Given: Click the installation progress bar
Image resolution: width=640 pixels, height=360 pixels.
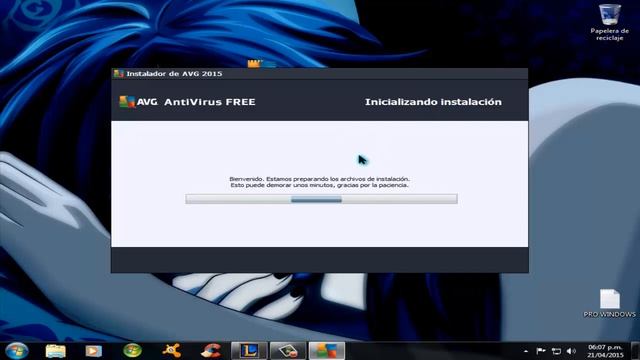Looking at the screenshot, I should pyautogui.click(x=321, y=199).
